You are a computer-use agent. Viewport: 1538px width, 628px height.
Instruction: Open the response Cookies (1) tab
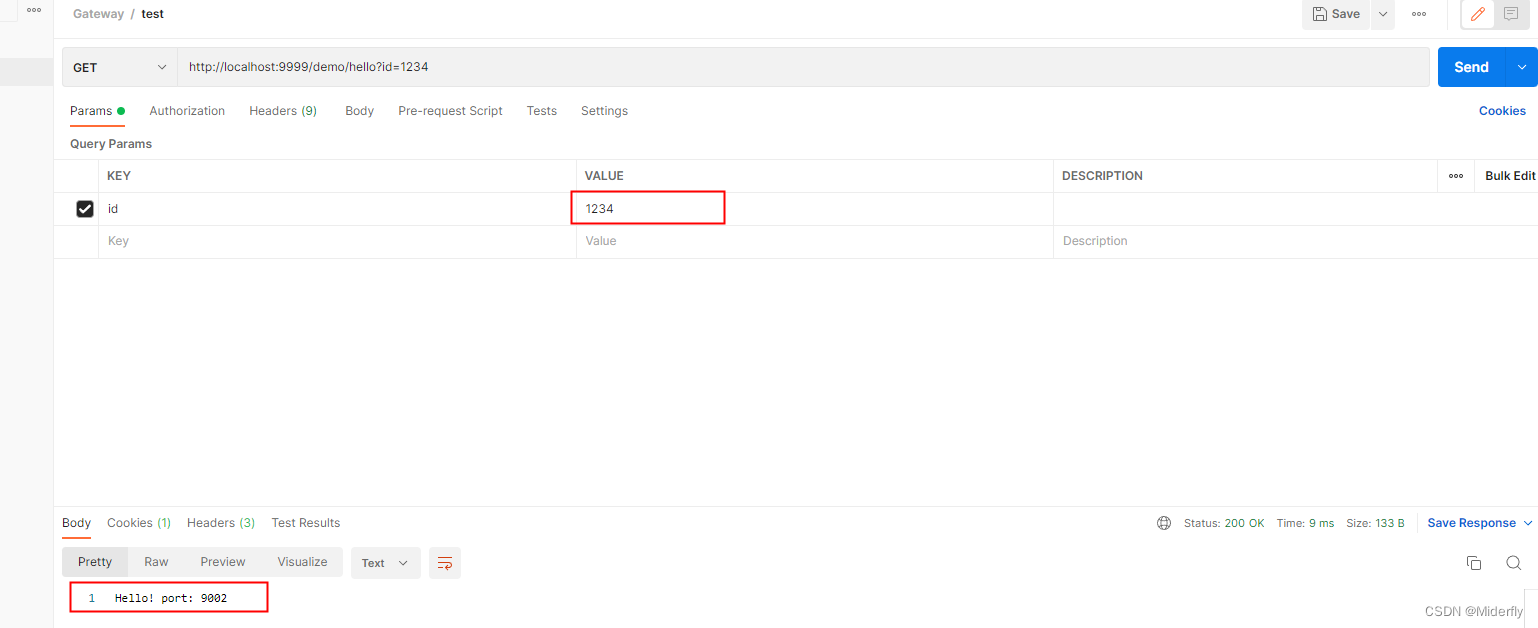[139, 523]
